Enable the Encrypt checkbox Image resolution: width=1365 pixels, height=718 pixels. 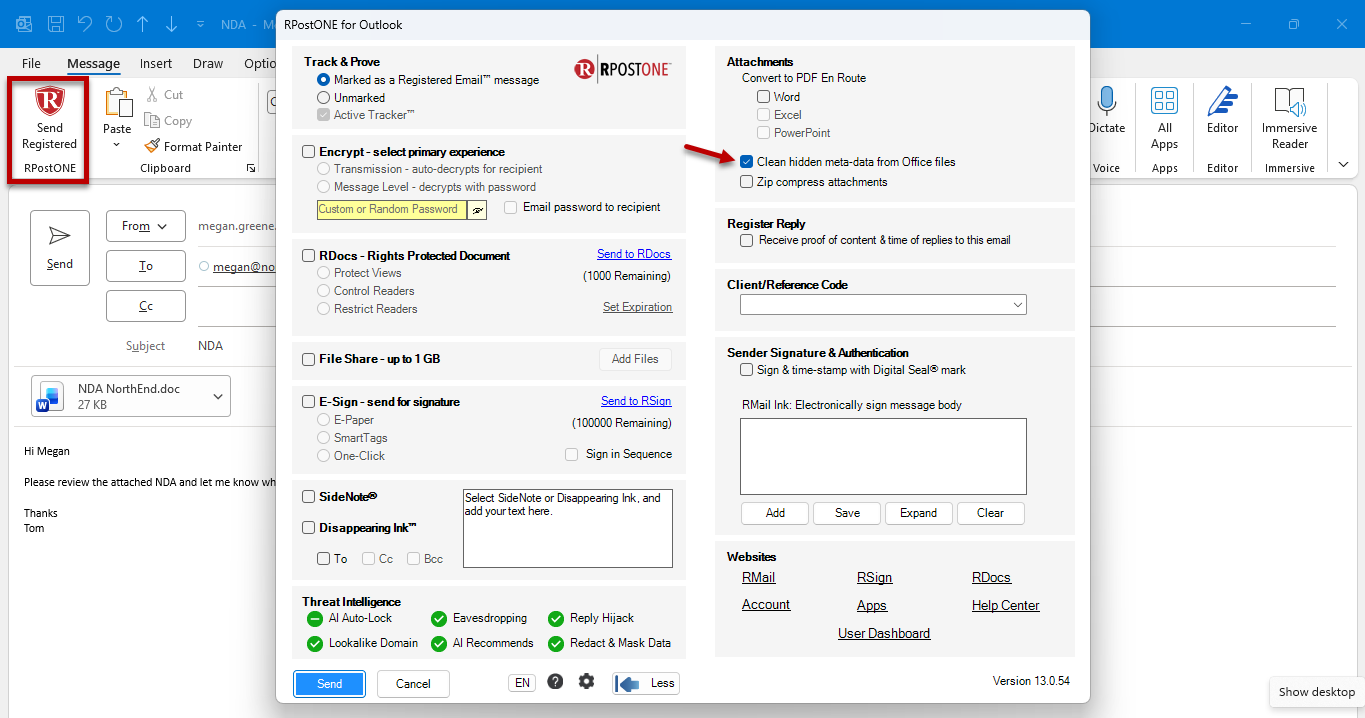tap(309, 152)
